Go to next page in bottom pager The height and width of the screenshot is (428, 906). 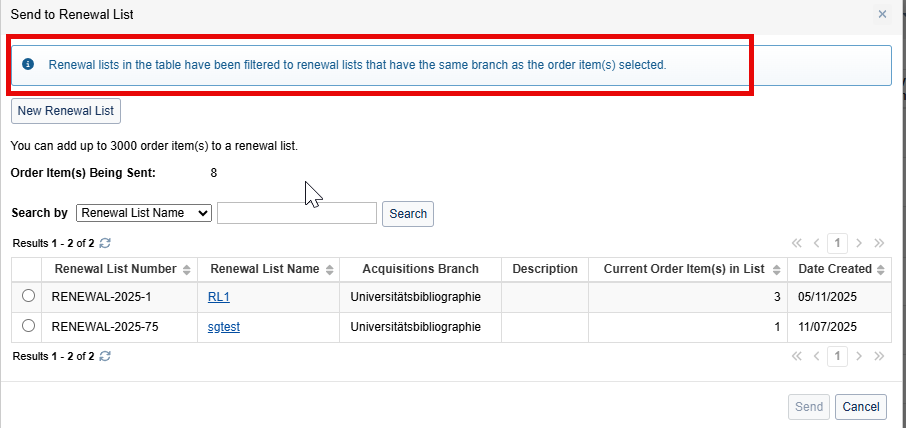coord(859,356)
